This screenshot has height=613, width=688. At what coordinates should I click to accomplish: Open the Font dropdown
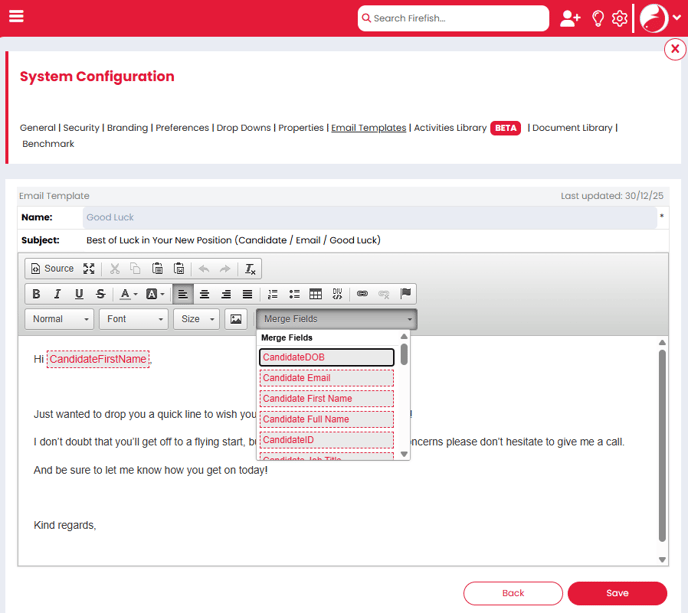[134, 319]
